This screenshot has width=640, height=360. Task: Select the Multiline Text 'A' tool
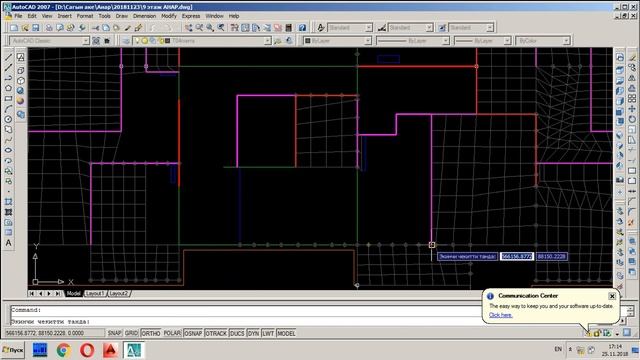tap(9, 243)
